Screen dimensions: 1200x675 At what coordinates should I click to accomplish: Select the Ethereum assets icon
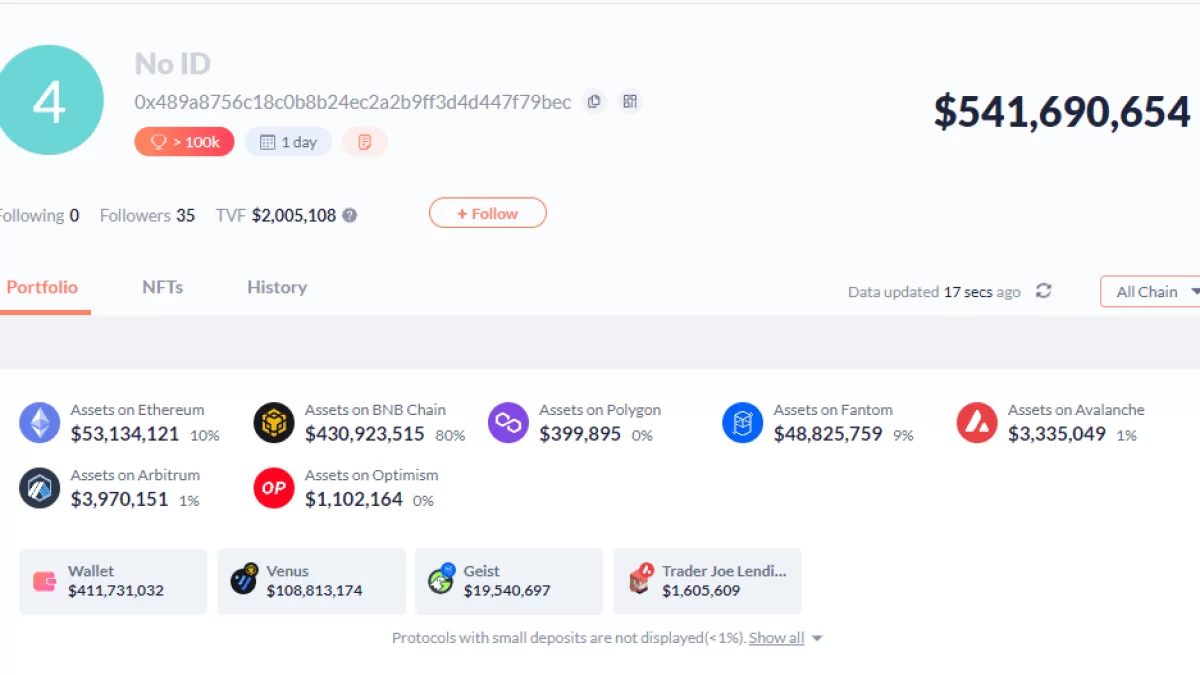point(40,423)
